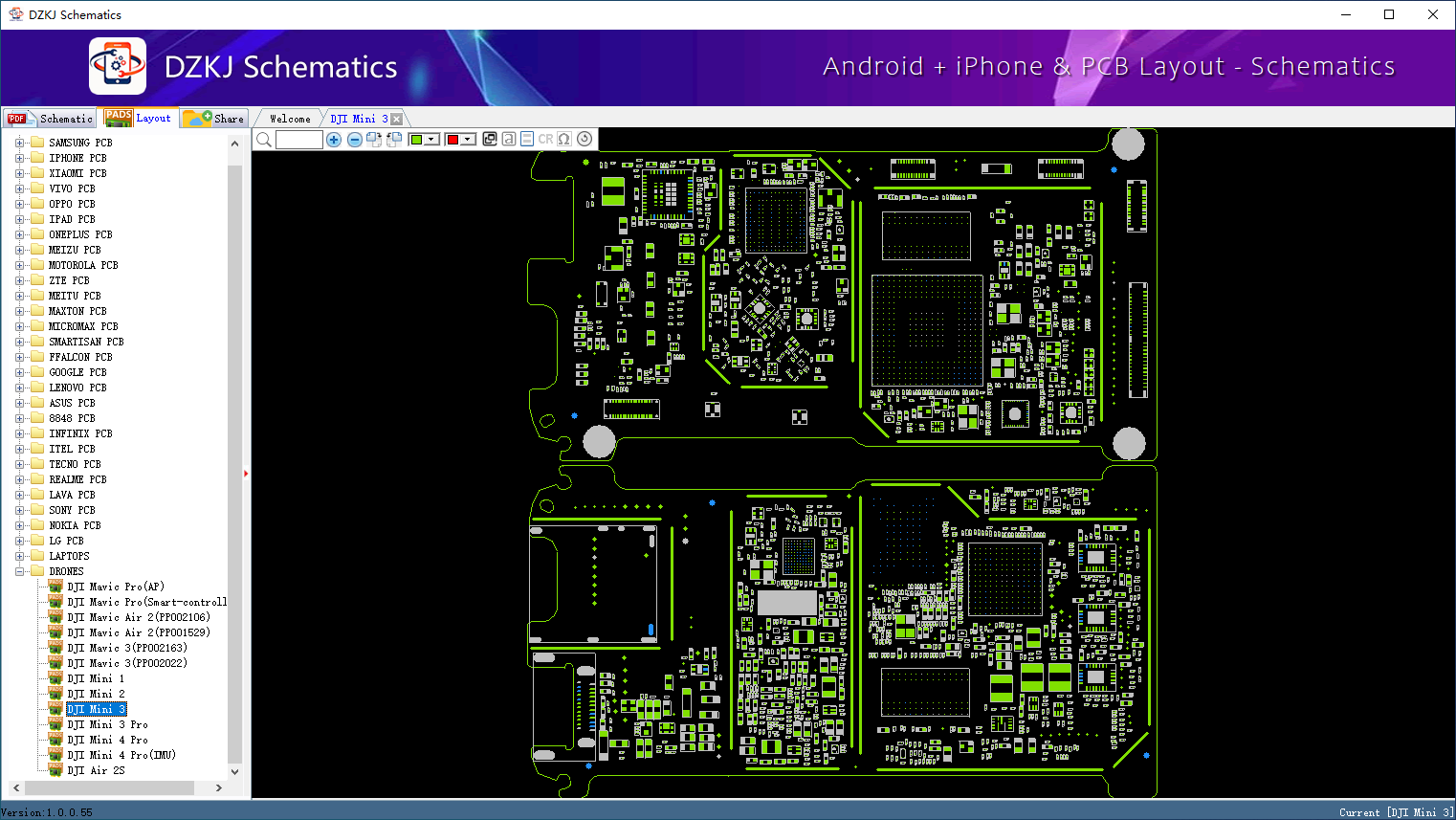The image size is (1456, 820).
Task: Click the green color swatch
Action: tap(416, 140)
